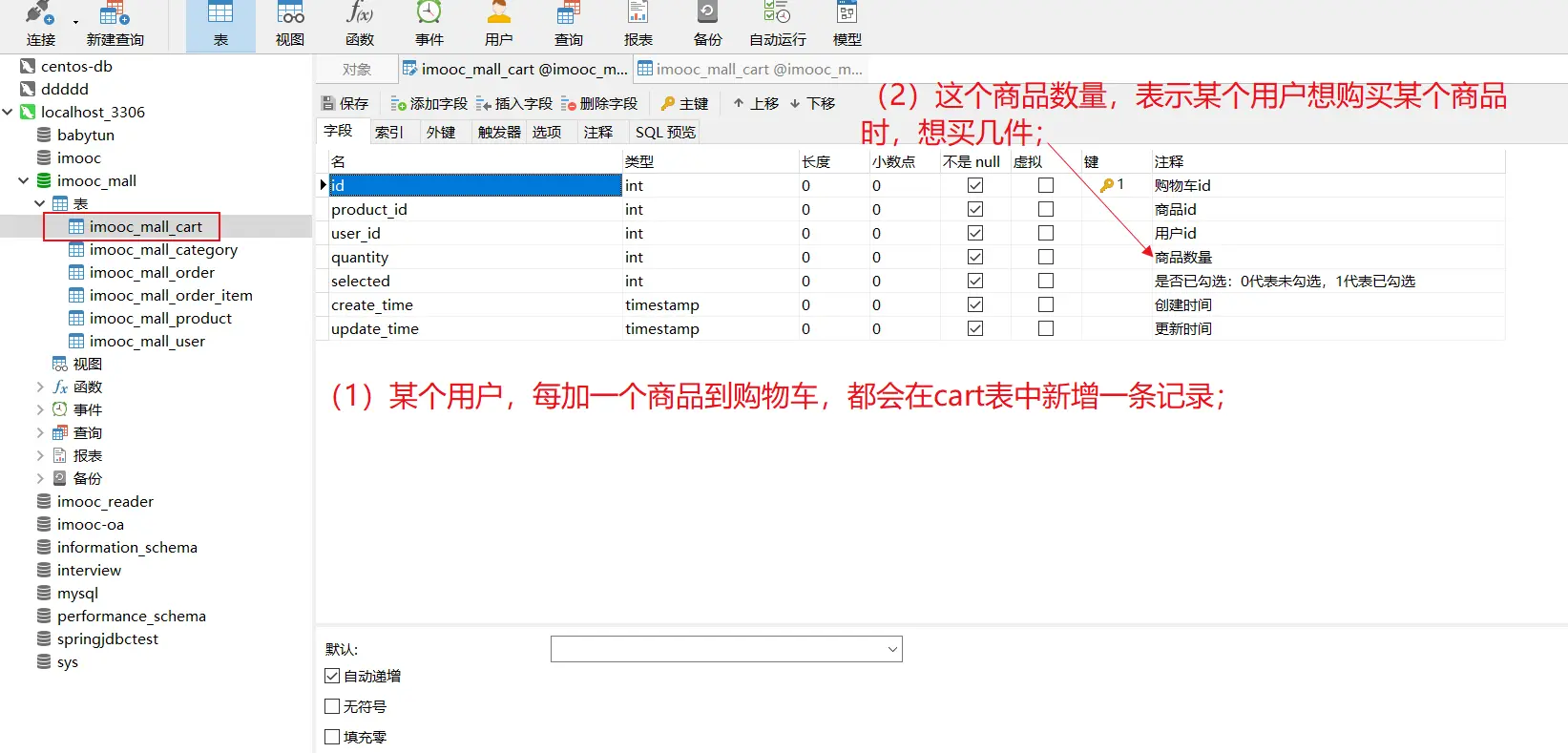
Task: Toggle 虚拟 checkbox for selected field
Action: (x=1046, y=281)
